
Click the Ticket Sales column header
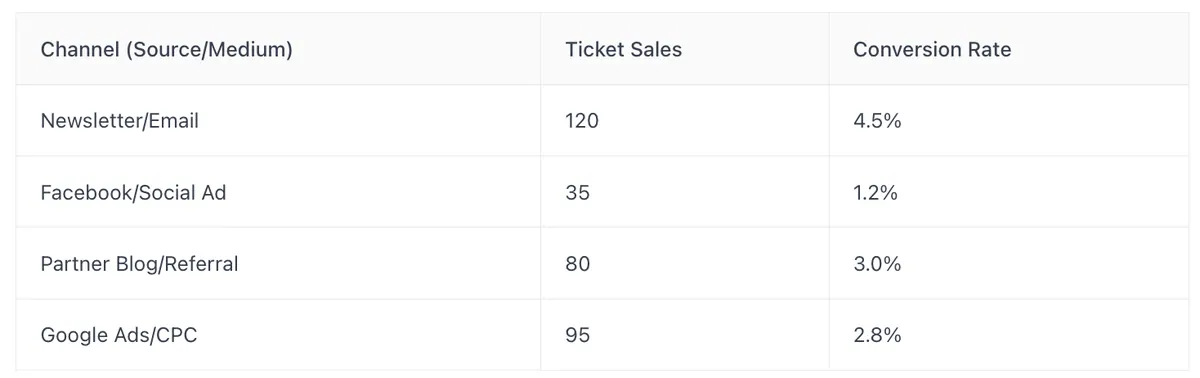pos(623,49)
